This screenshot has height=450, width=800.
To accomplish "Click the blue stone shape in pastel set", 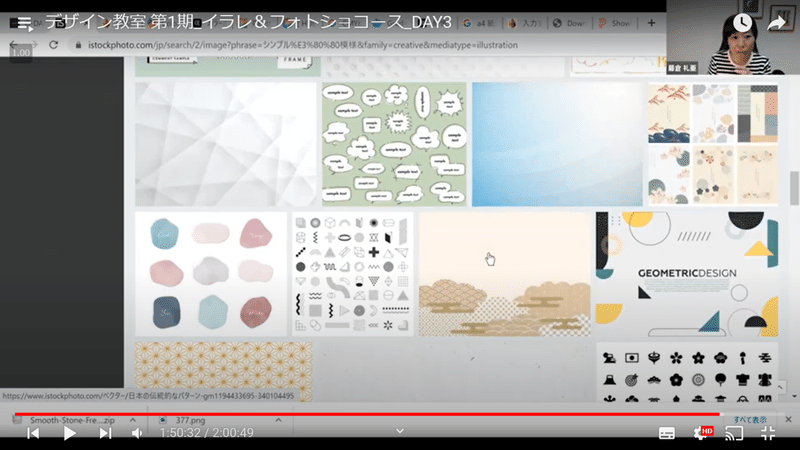I will point(165,234).
